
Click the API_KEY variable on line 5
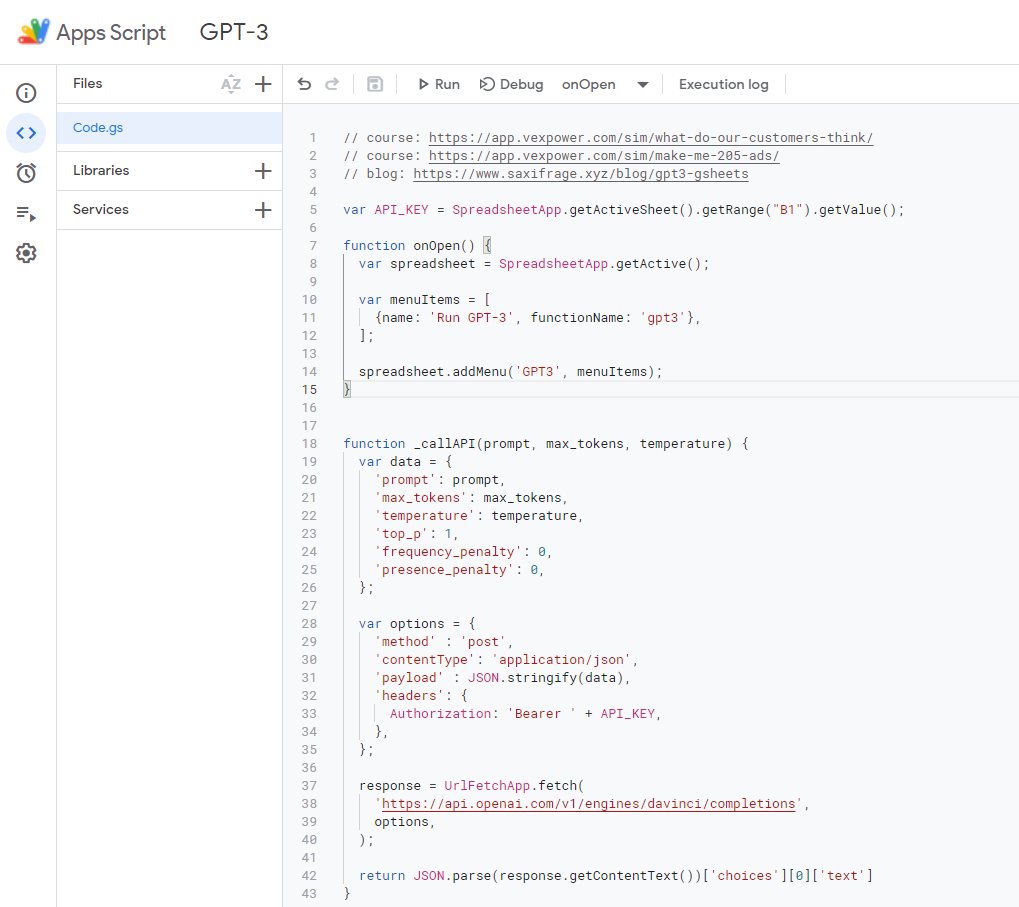[x=401, y=210]
